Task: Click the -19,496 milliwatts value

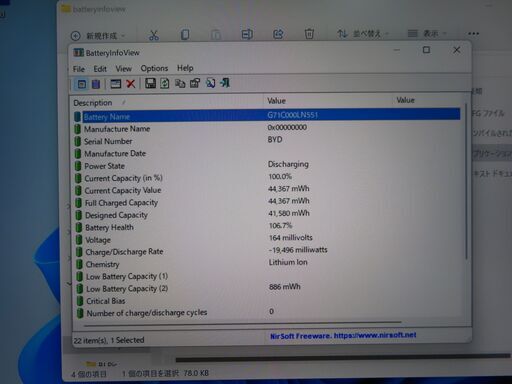Action: pyautogui.click(x=298, y=250)
